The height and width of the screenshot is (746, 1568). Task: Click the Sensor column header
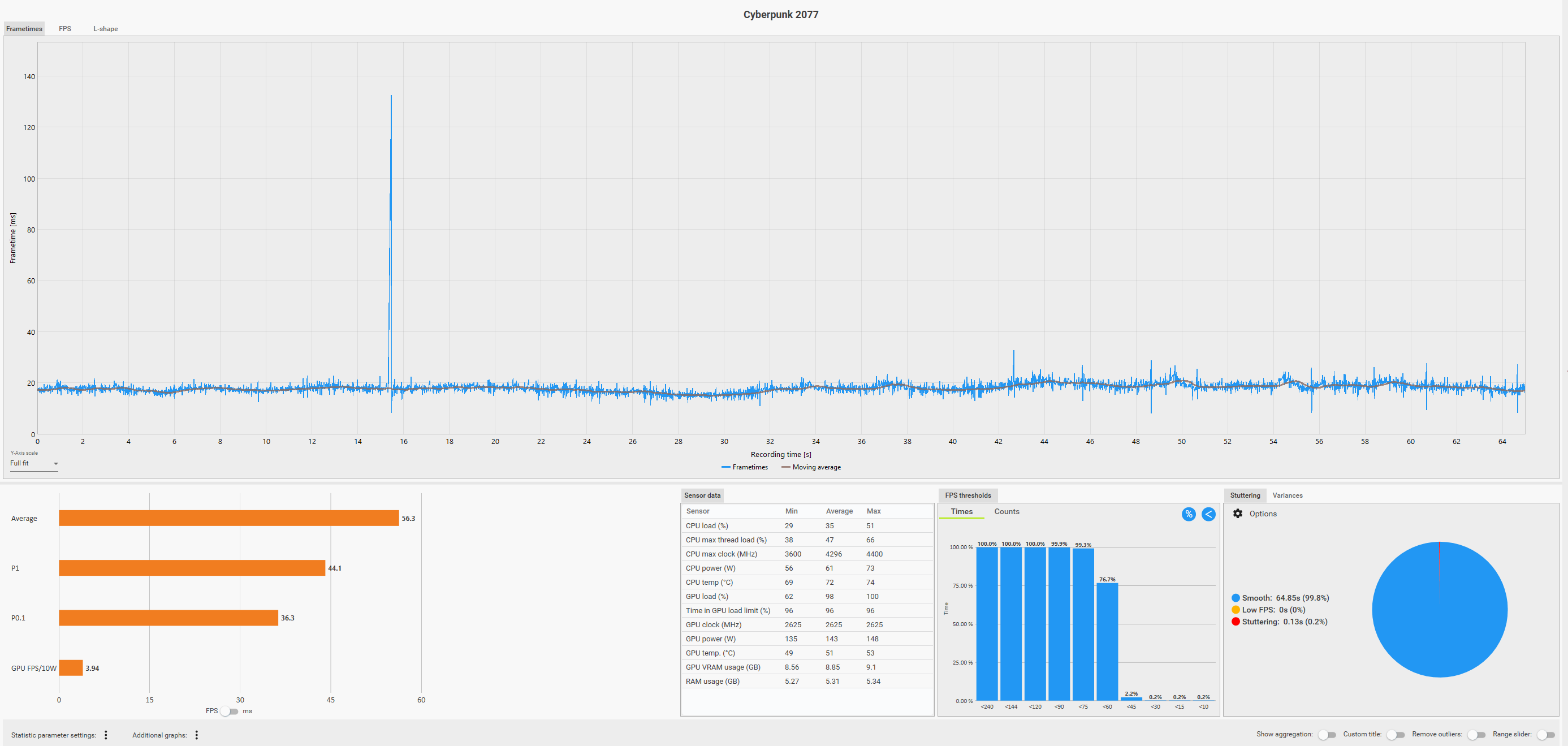pyautogui.click(x=698, y=511)
